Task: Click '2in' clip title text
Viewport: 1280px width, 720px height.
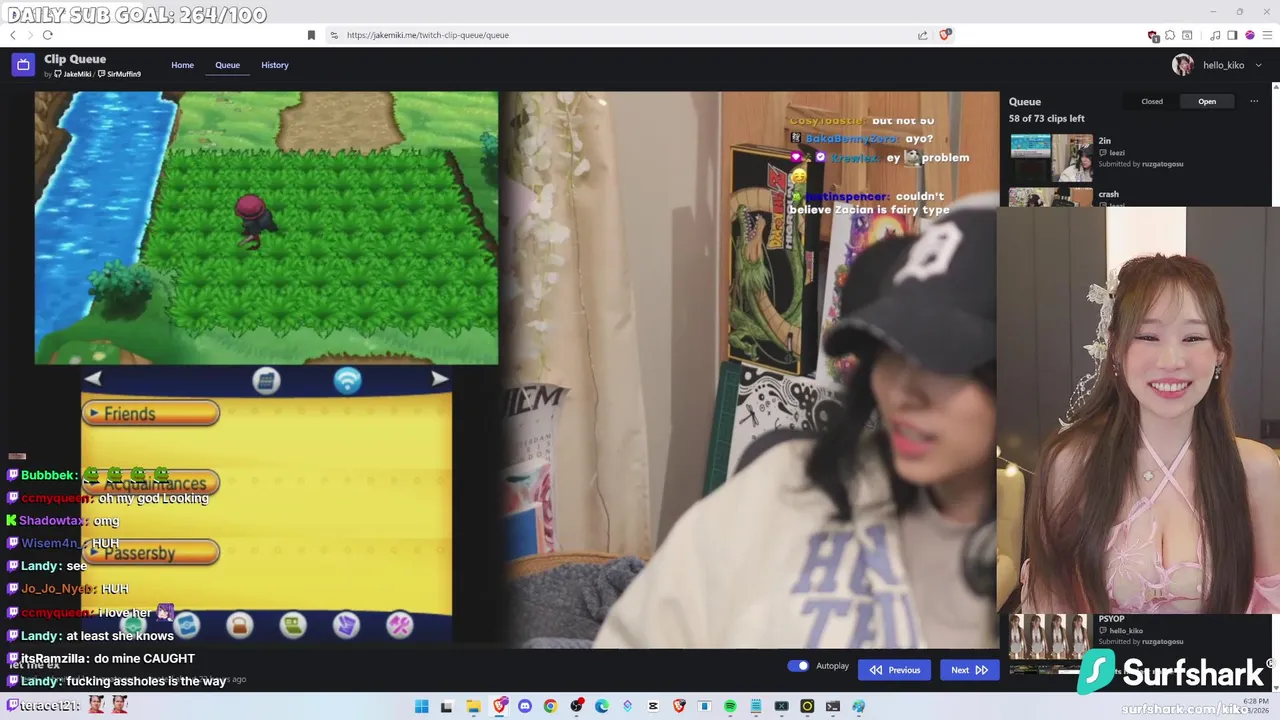Action: tap(1105, 141)
